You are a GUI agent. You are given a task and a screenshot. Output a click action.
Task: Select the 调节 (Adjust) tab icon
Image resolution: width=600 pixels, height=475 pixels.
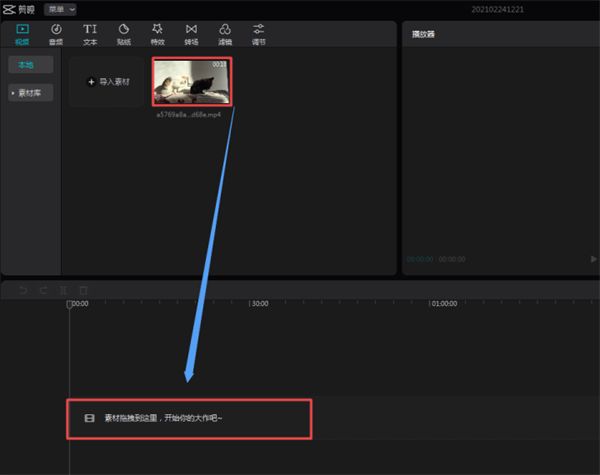coord(259,34)
